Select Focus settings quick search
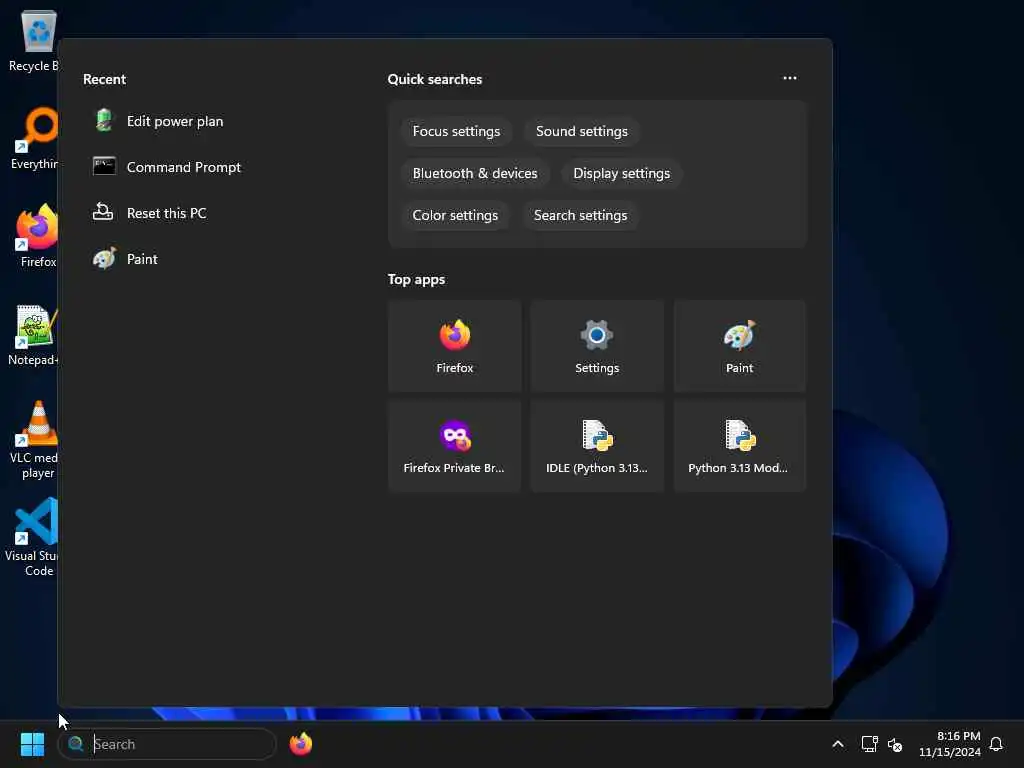The image size is (1024, 768). point(456,131)
